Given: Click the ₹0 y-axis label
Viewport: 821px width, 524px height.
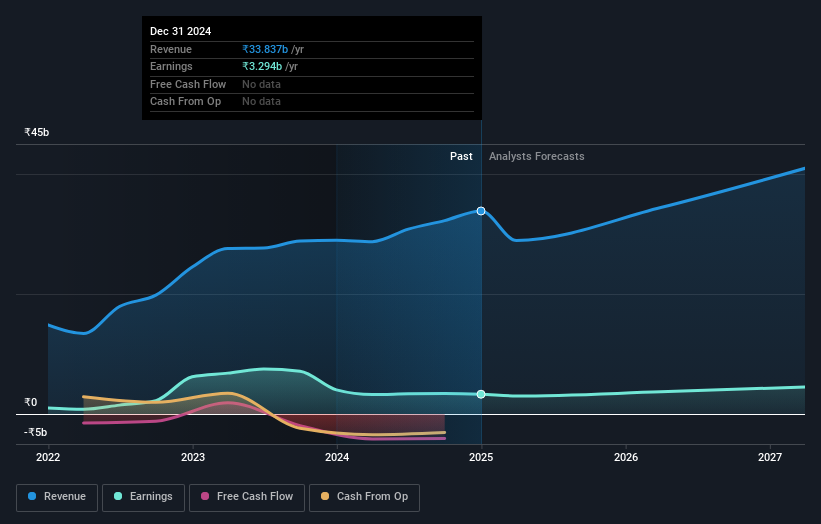Looking at the screenshot, I should click(x=31, y=402).
